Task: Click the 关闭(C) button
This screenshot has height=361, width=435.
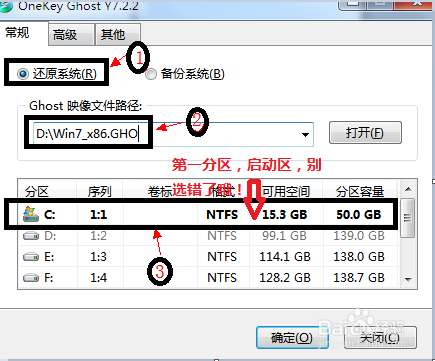Action: point(380,338)
